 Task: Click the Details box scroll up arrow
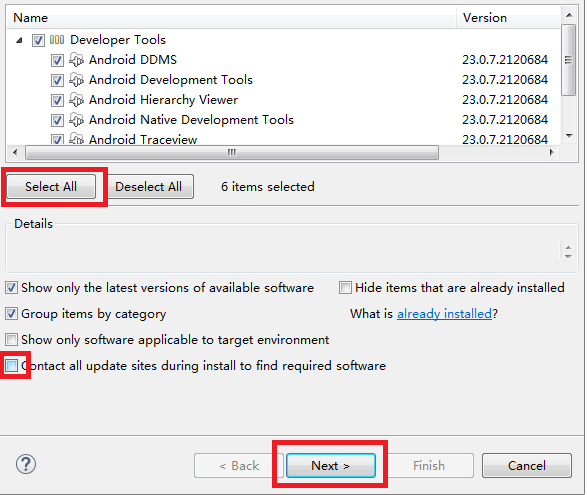point(568,248)
